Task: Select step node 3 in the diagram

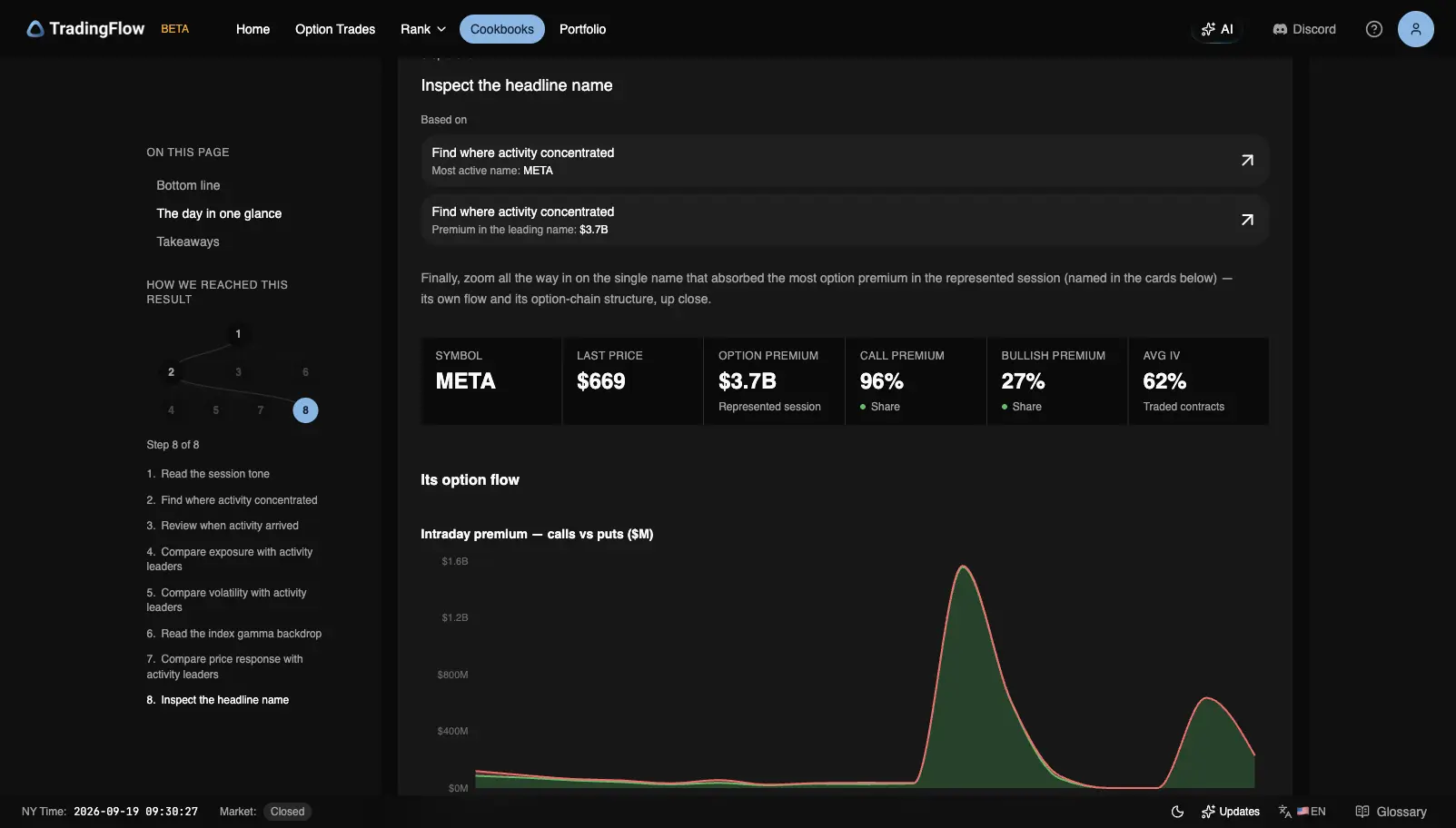Action: click(238, 372)
